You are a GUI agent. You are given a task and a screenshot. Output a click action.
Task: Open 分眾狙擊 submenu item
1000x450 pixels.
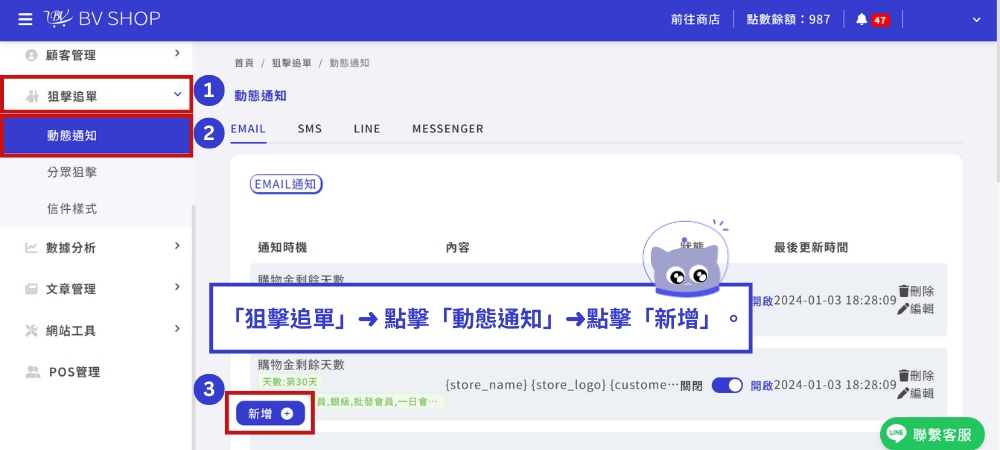click(x=72, y=172)
